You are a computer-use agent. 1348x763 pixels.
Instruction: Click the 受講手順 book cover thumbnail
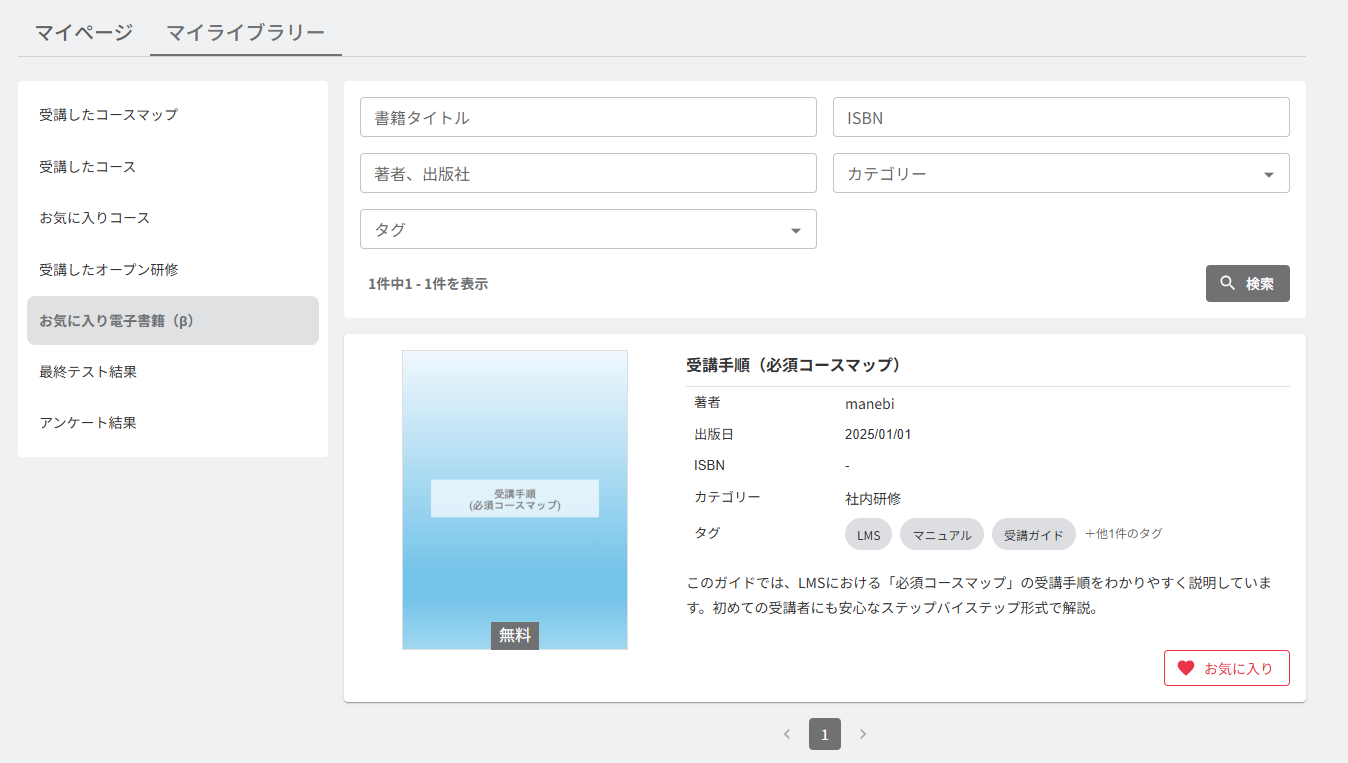515,500
